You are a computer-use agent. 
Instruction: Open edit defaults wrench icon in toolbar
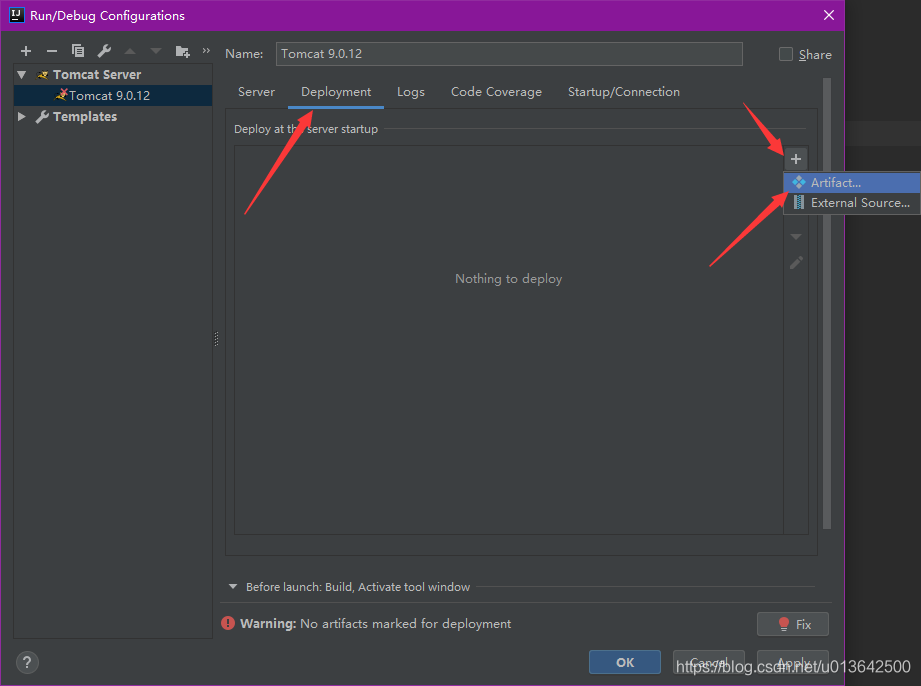point(104,51)
